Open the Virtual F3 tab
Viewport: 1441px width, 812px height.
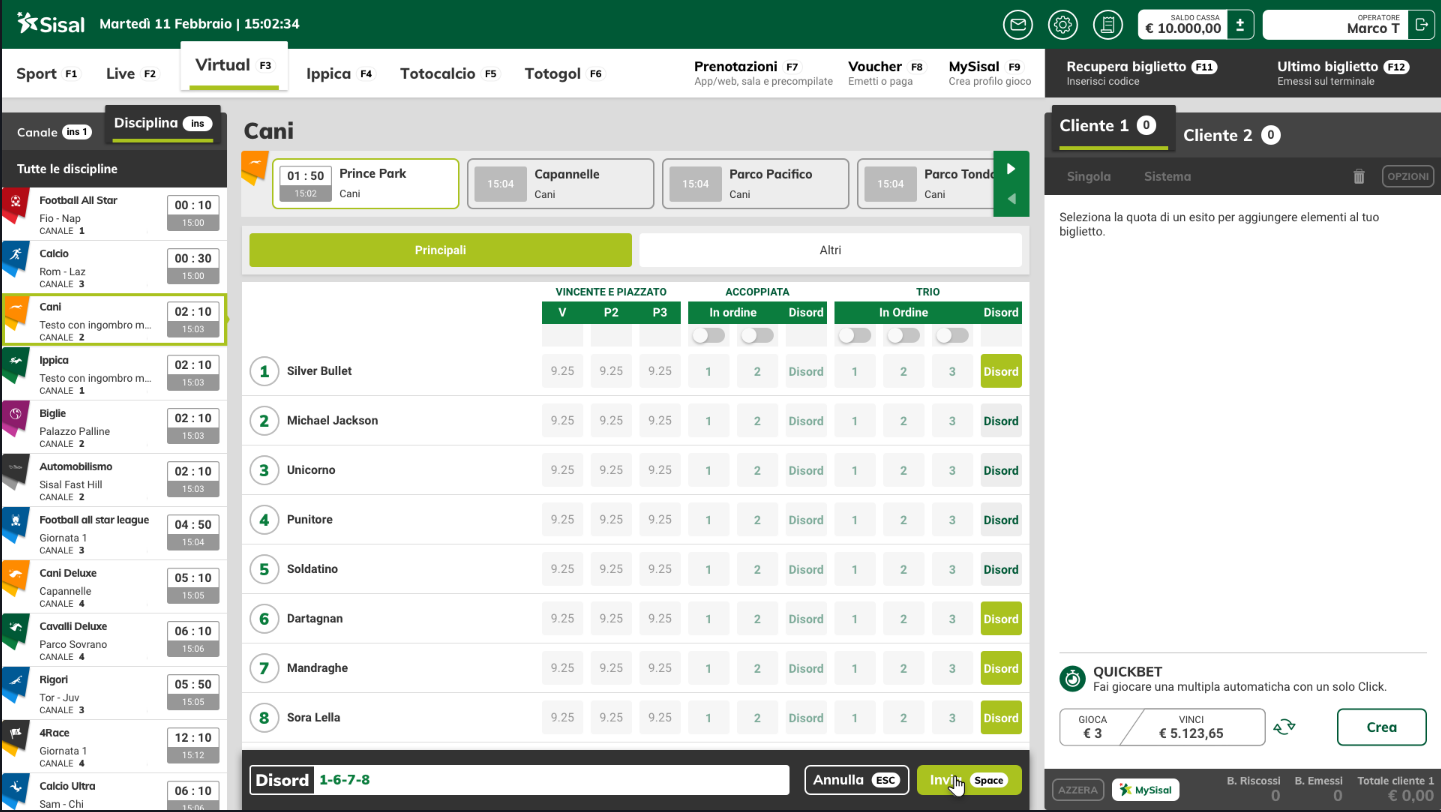click(234, 66)
